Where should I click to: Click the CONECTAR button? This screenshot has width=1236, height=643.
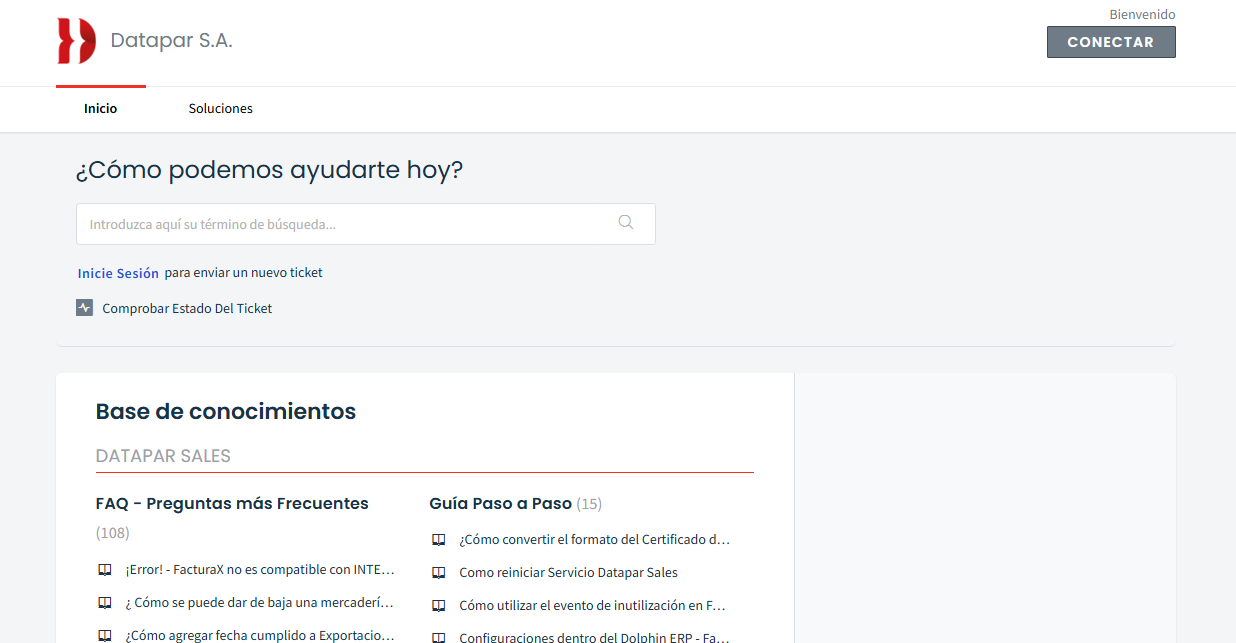pos(1111,42)
